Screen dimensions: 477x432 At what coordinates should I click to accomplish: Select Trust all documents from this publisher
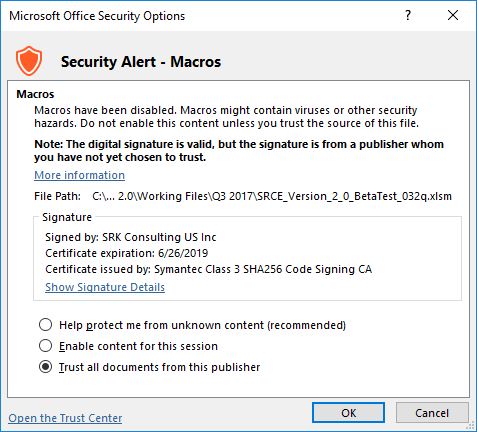45,367
